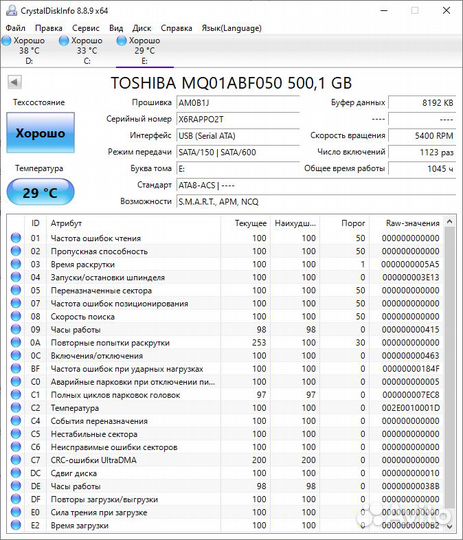This screenshot has height=540, width=463.
Task: Select the row Частота ошибок чтения
Action: pos(226,238)
